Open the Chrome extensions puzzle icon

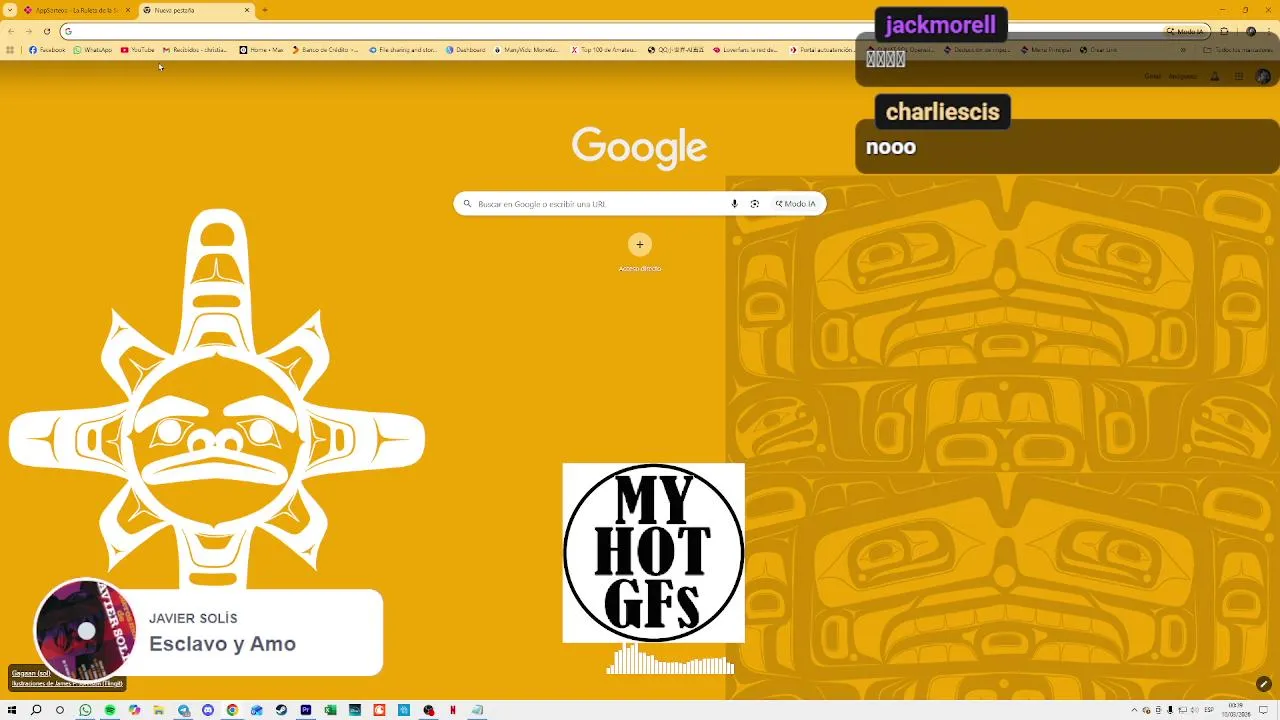pos(1224,31)
